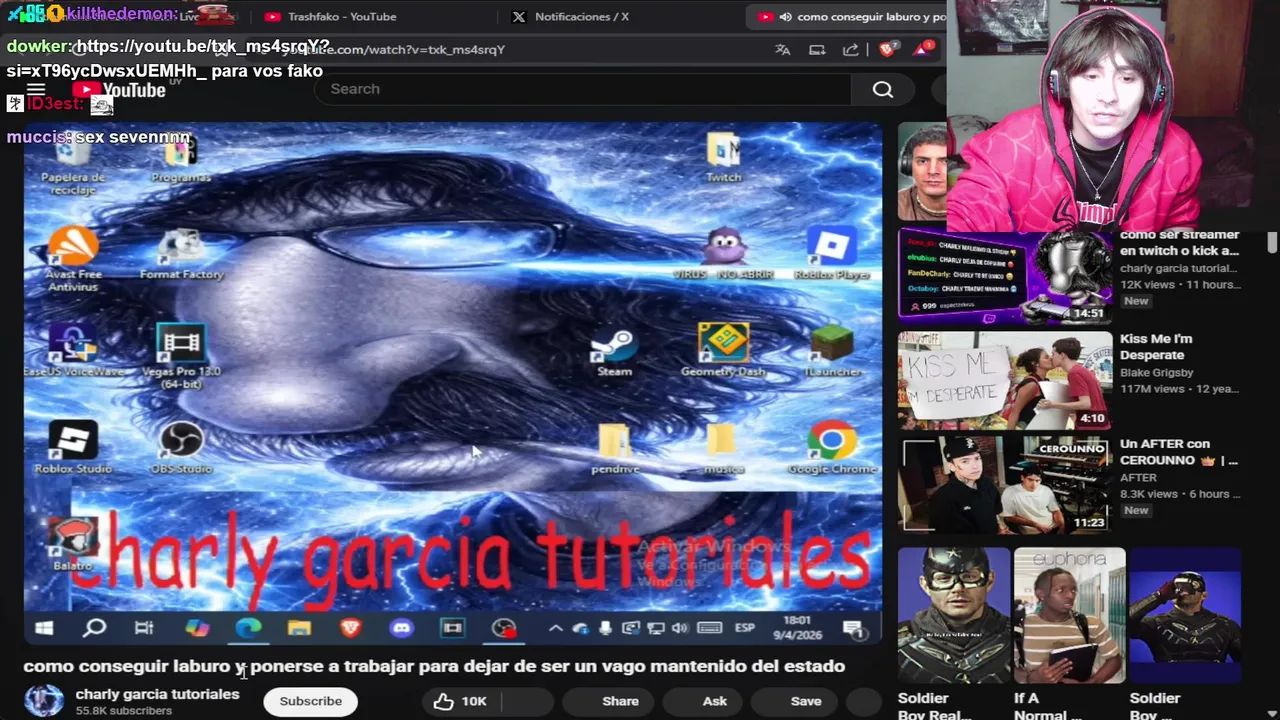The image size is (1280, 720).
Task: Click the Subscribe button
Action: (x=310, y=701)
